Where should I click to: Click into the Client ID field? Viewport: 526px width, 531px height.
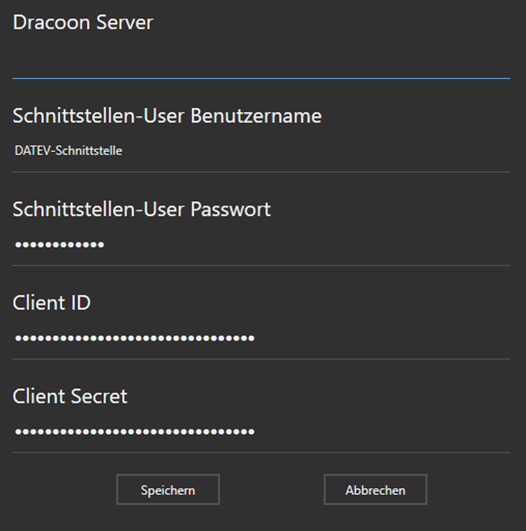[x=261, y=338]
